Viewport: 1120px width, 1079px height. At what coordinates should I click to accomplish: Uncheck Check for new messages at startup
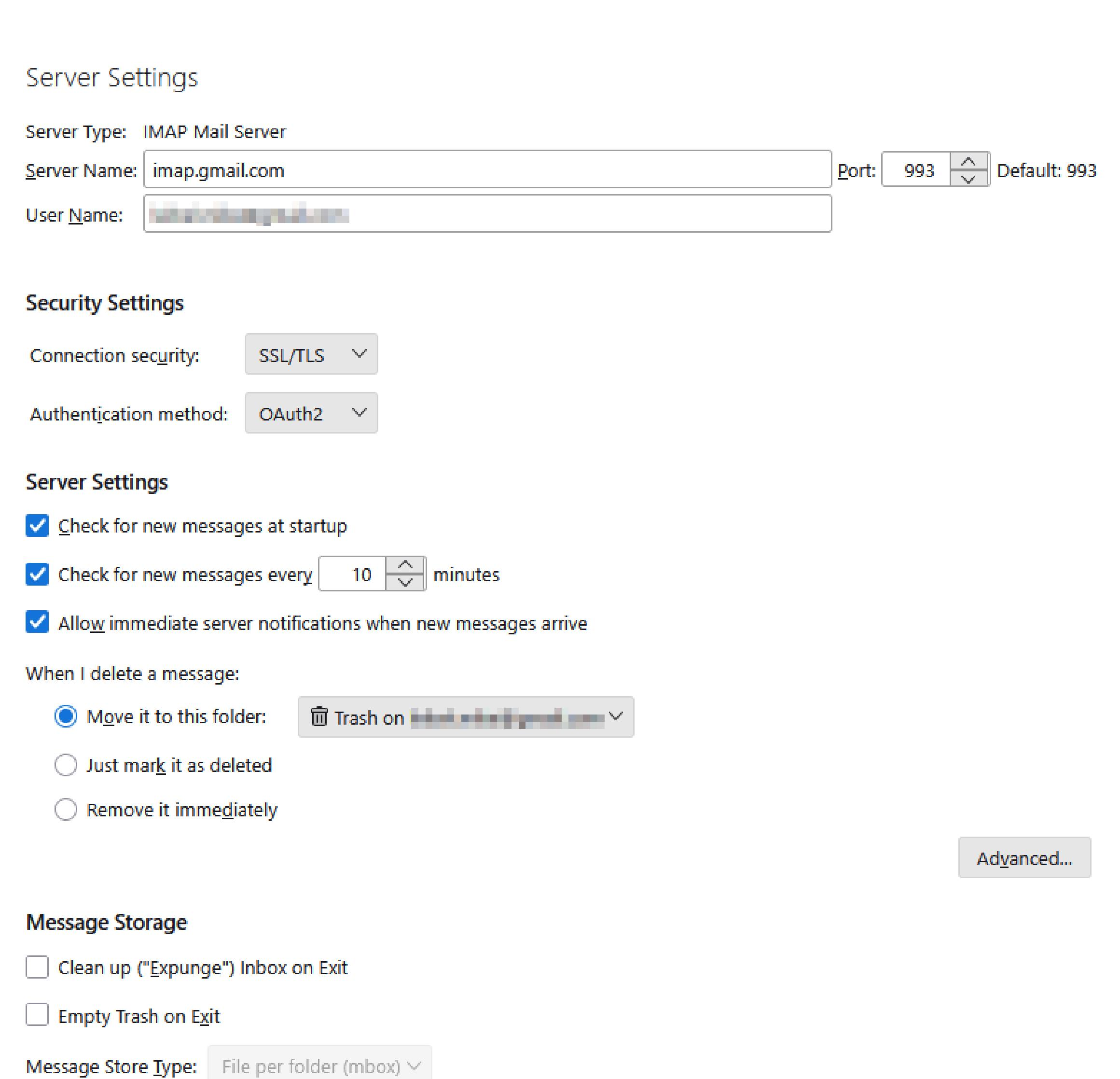click(x=37, y=525)
